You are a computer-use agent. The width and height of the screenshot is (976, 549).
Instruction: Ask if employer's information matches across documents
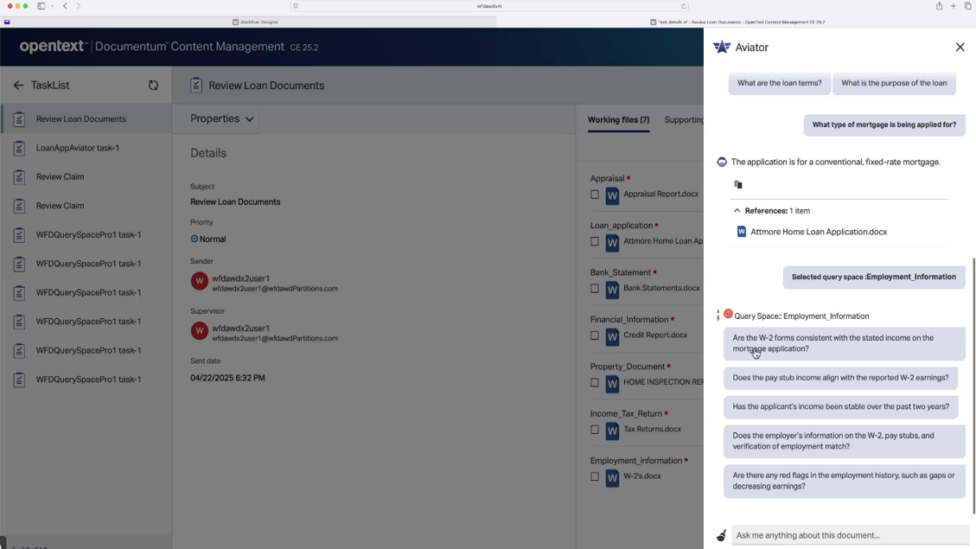(844, 441)
